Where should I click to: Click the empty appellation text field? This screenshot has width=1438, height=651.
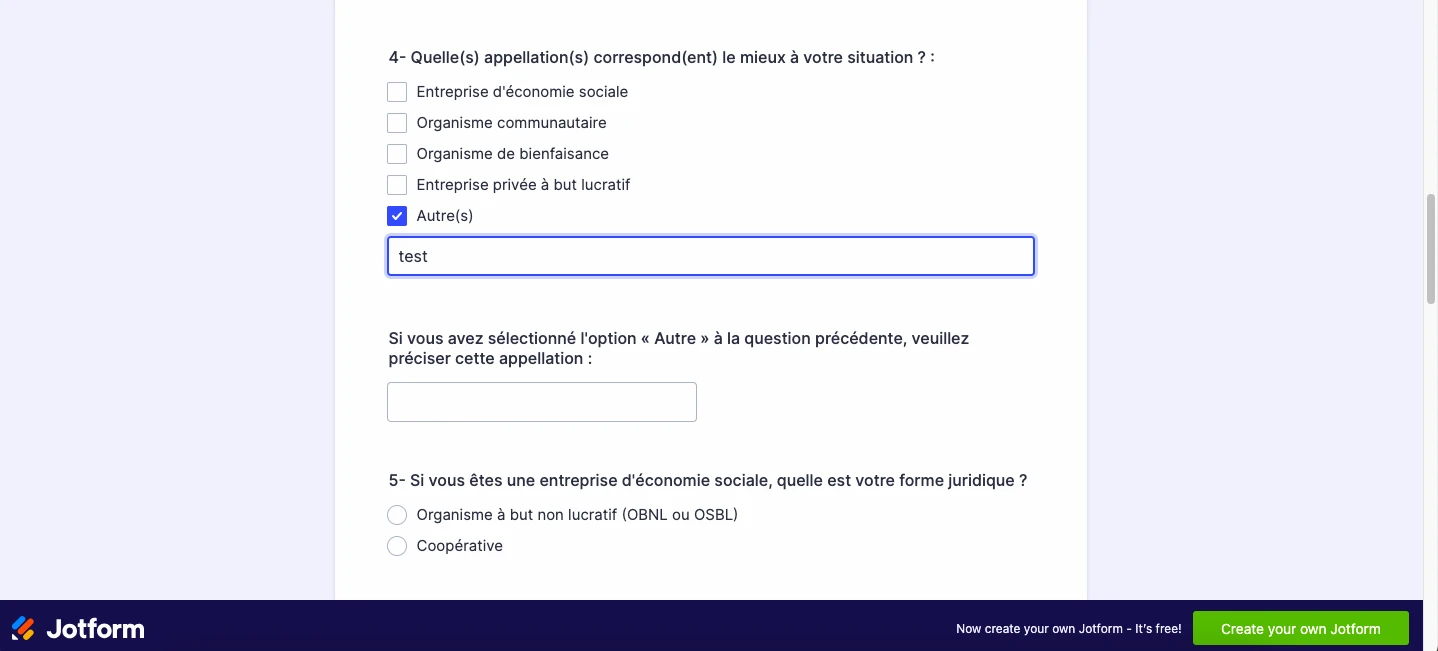point(541,401)
